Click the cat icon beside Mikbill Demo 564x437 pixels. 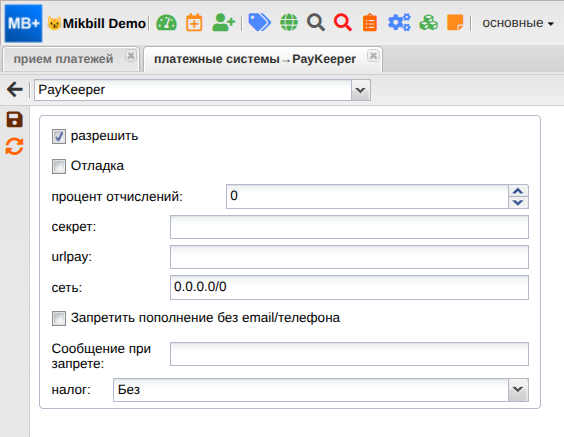54,24
